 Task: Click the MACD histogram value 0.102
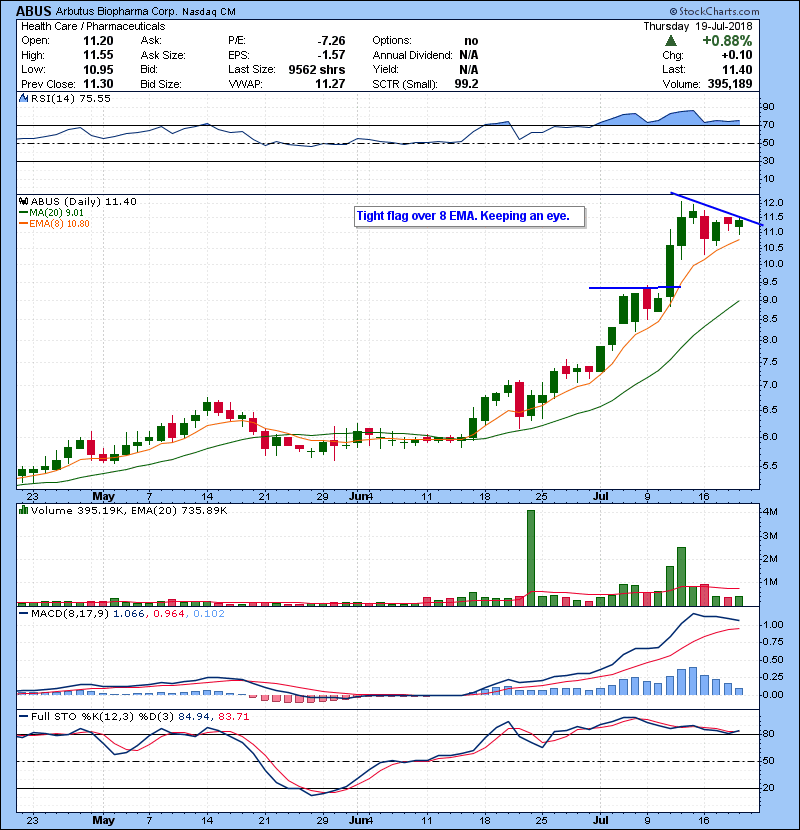(209, 614)
